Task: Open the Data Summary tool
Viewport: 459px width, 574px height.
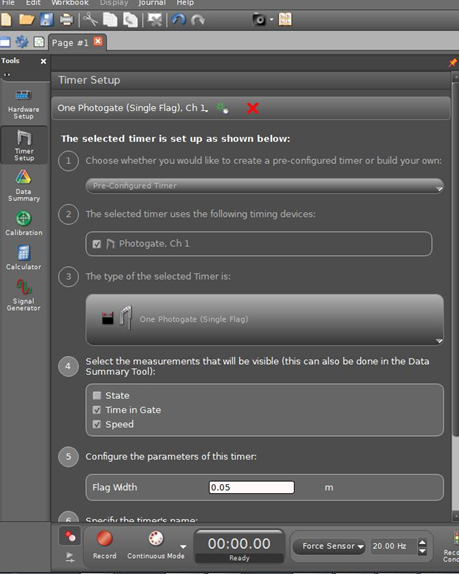Action: 23,186
